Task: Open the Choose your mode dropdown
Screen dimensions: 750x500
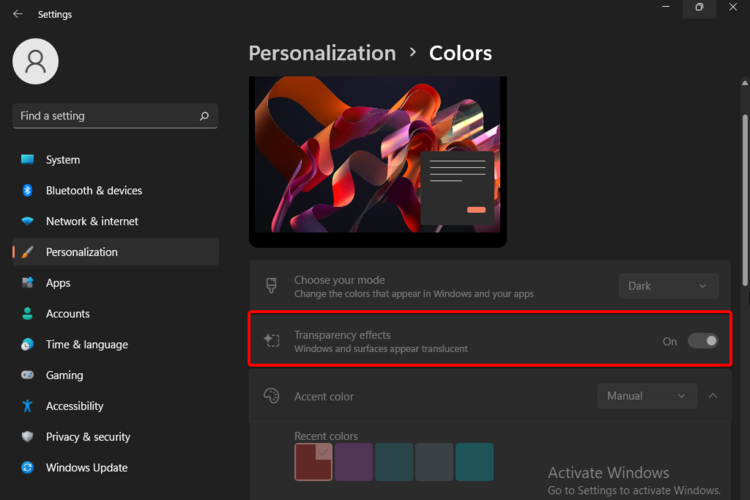Action: point(667,286)
